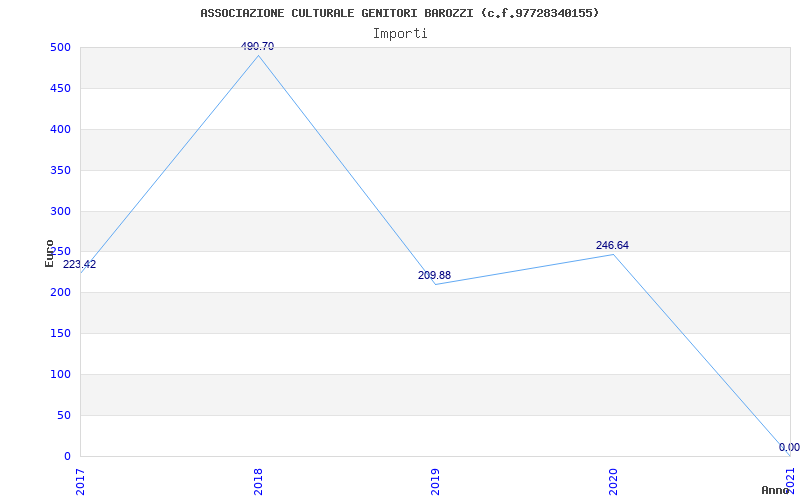The height and width of the screenshot is (500, 800).
Task: Click the 0 y-axis value
Action: pyautogui.click(x=67, y=457)
